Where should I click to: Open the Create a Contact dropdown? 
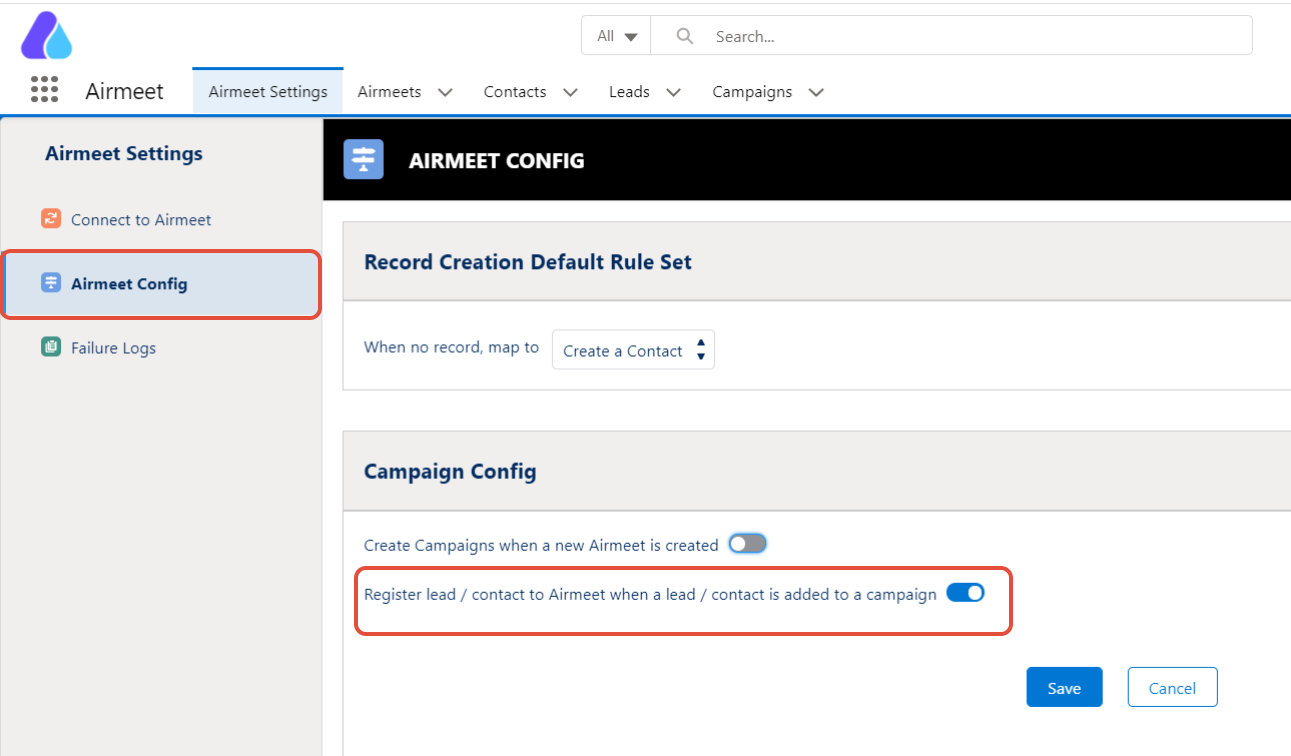point(633,350)
